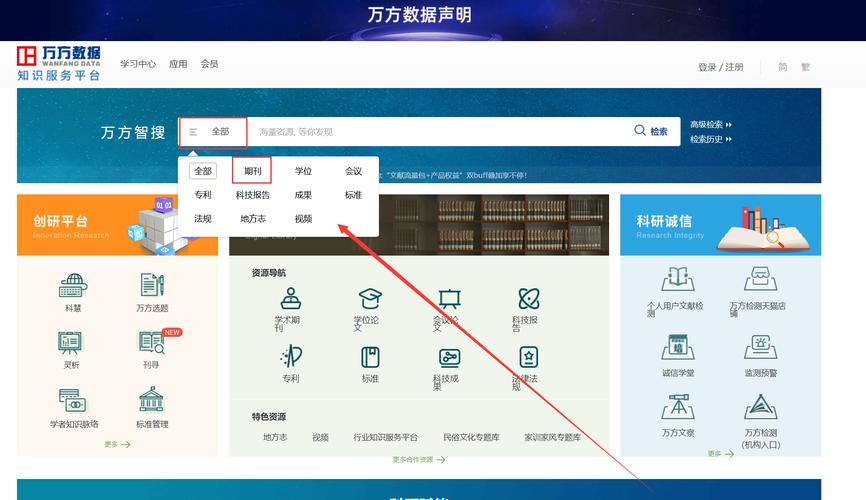Open the 会议论文 presentation board icon
This screenshot has height=500, width=866.
tap(450, 299)
